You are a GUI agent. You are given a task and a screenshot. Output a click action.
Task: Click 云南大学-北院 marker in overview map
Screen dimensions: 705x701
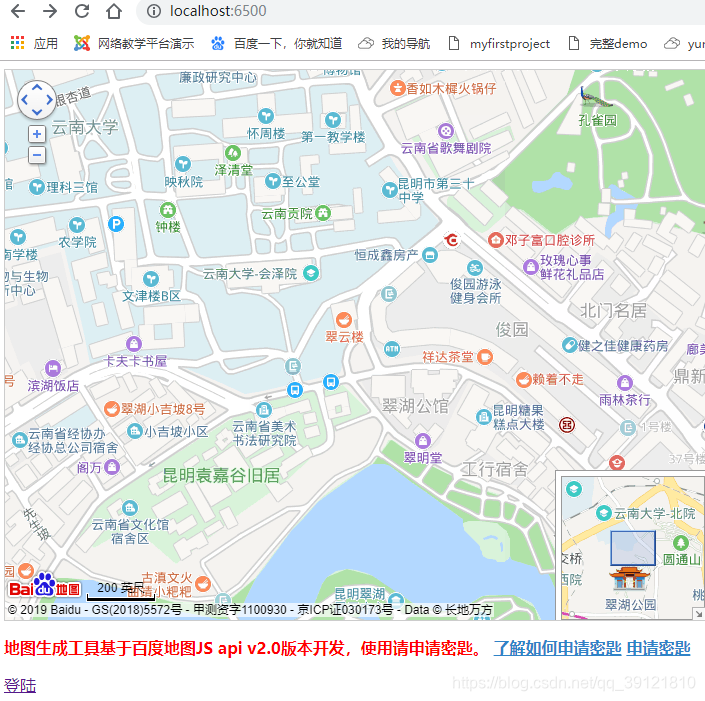coord(603,513)
